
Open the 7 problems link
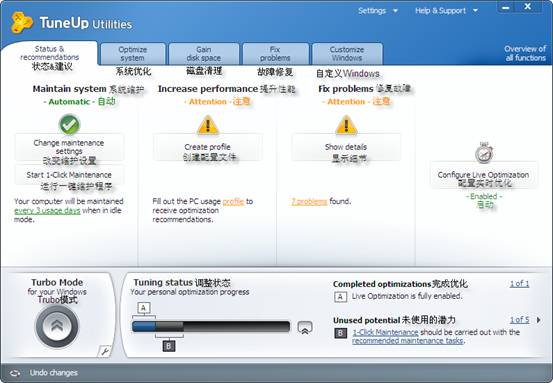click(x=309, y=201)
